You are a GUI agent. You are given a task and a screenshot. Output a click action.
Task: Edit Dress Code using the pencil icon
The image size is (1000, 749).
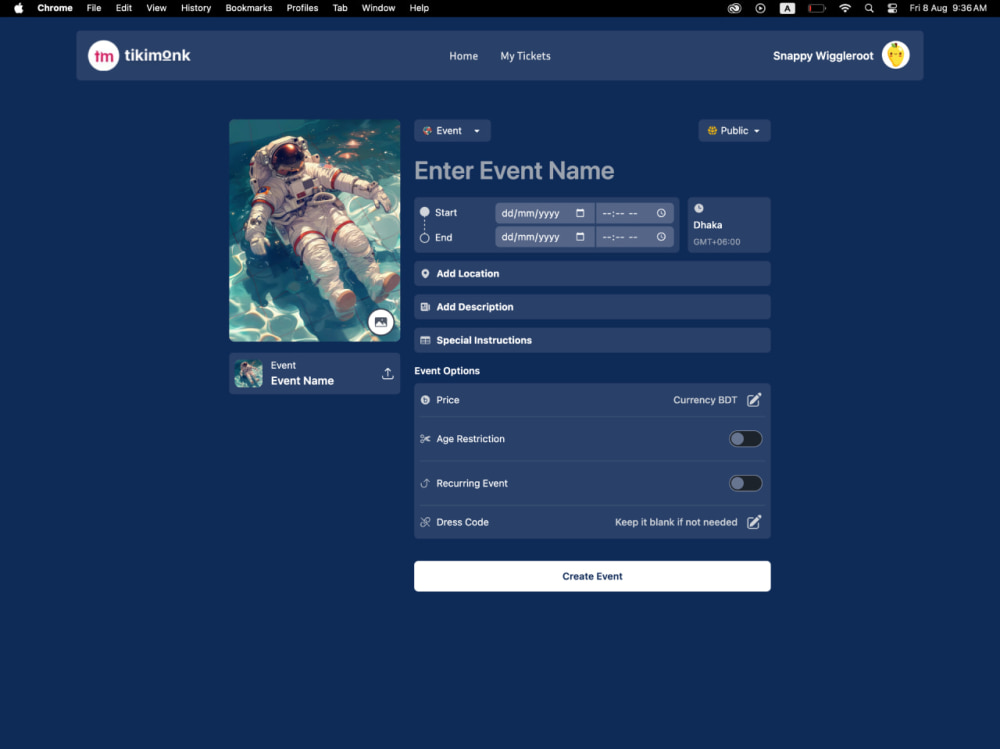754,522
